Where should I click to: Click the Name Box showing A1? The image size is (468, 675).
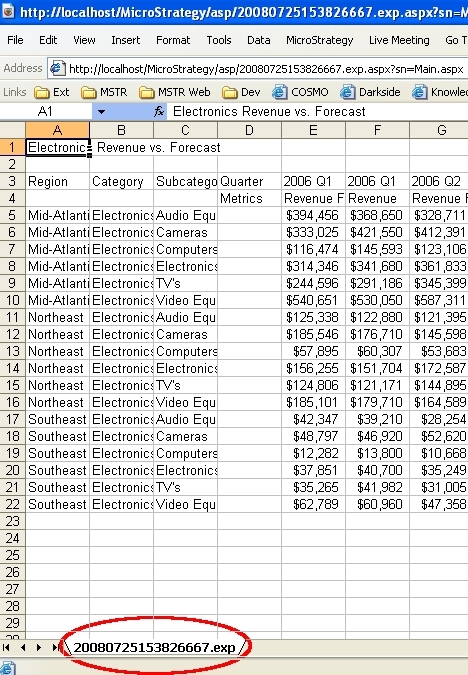click(x=46, y=112)
